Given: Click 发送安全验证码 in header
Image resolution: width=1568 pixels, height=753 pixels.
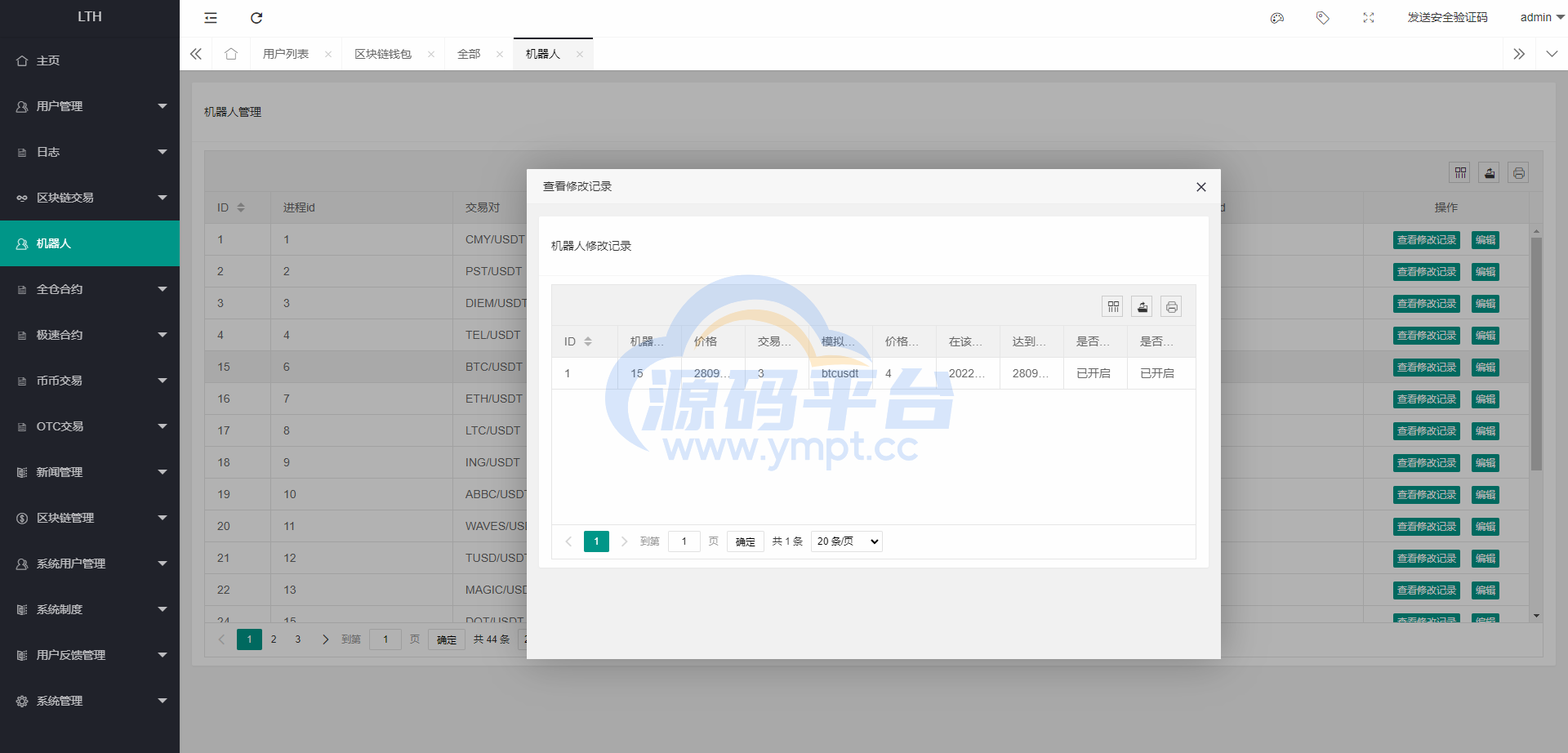Looking at the screenshot, I should (x=1447, y=17).
